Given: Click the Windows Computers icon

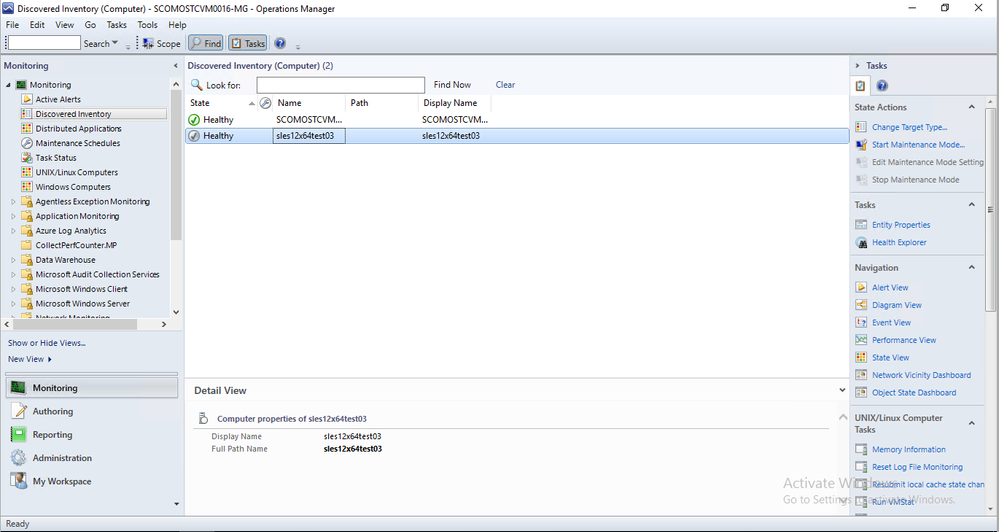Looking at the screenshot, I should pyautogui.click(x=27, y=187).
